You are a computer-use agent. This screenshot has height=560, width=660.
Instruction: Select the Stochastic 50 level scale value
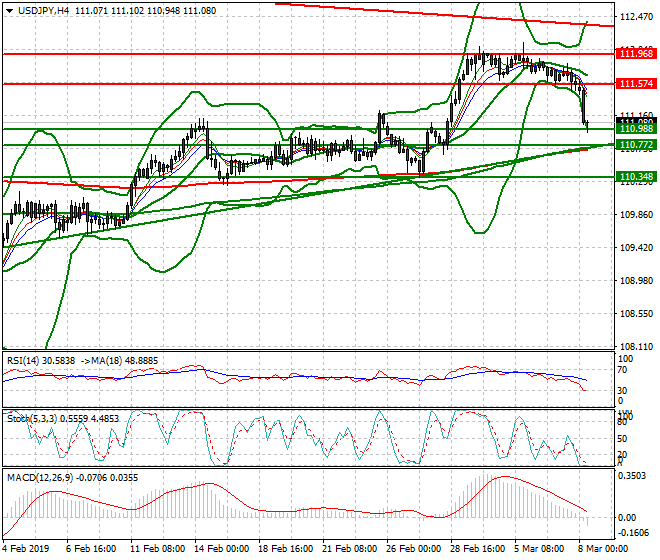coord(622,439)
